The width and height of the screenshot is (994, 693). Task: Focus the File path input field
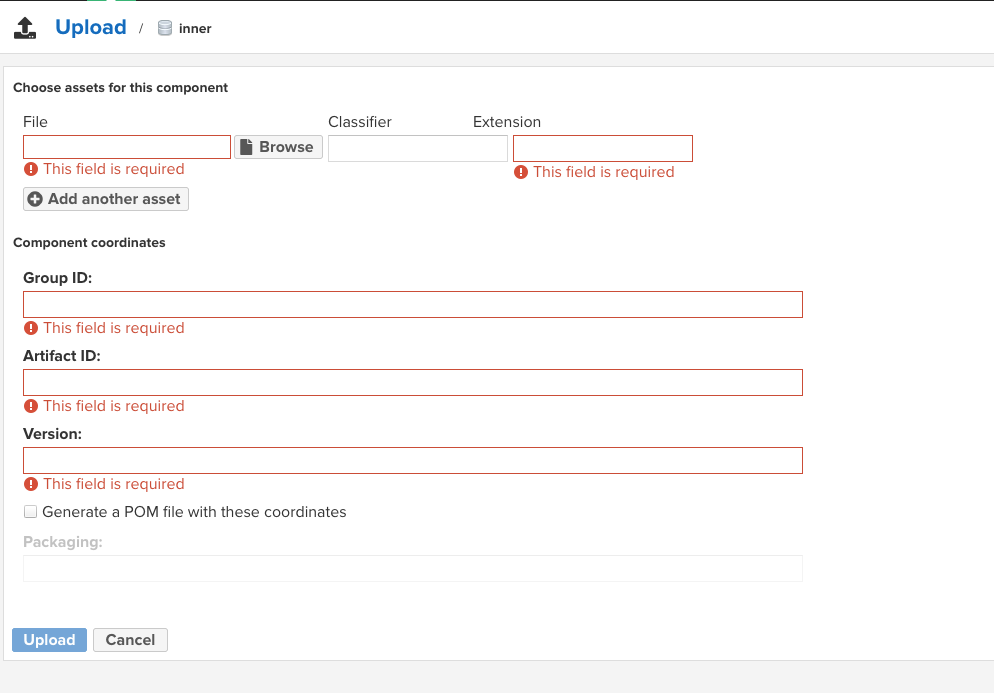(127, 147)
